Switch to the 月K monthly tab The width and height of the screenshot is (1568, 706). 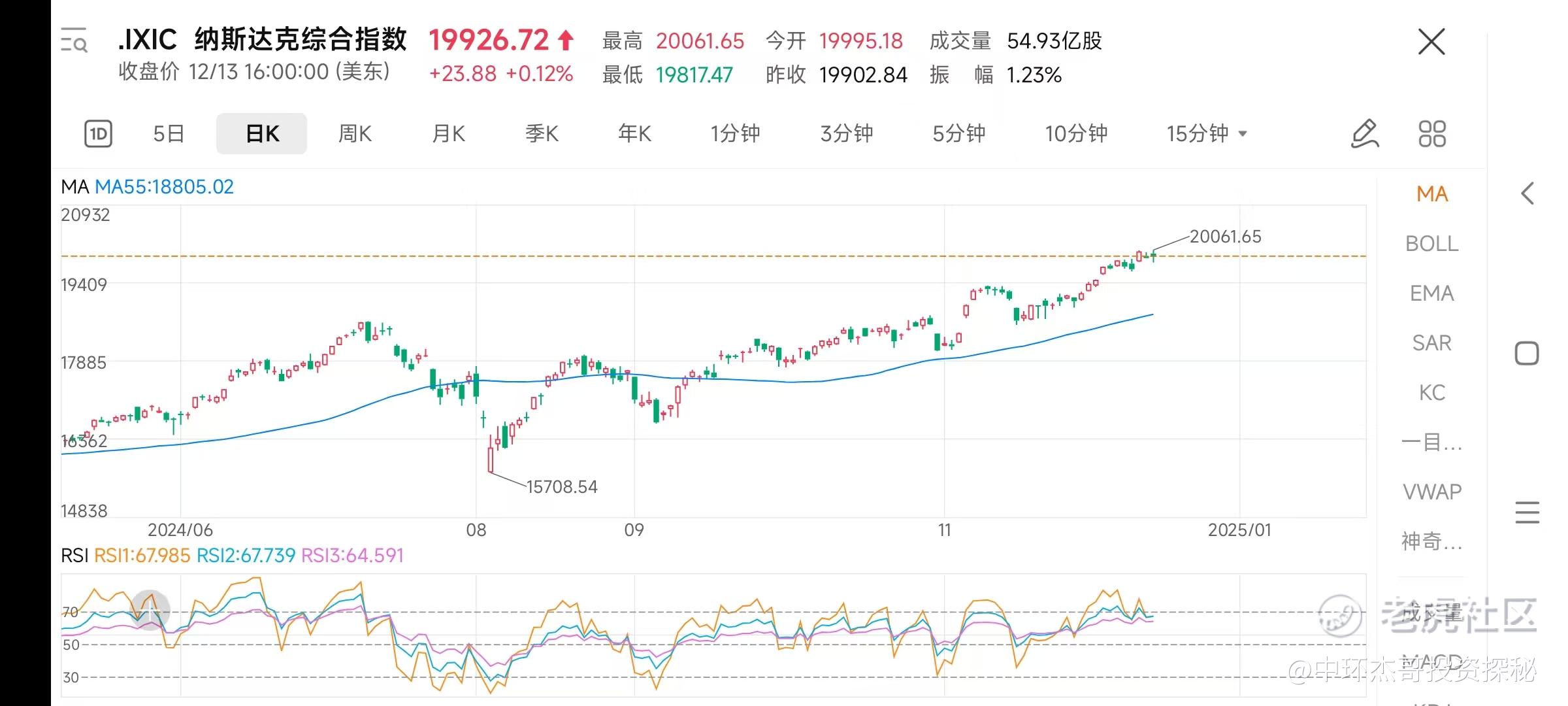point(448,134)
